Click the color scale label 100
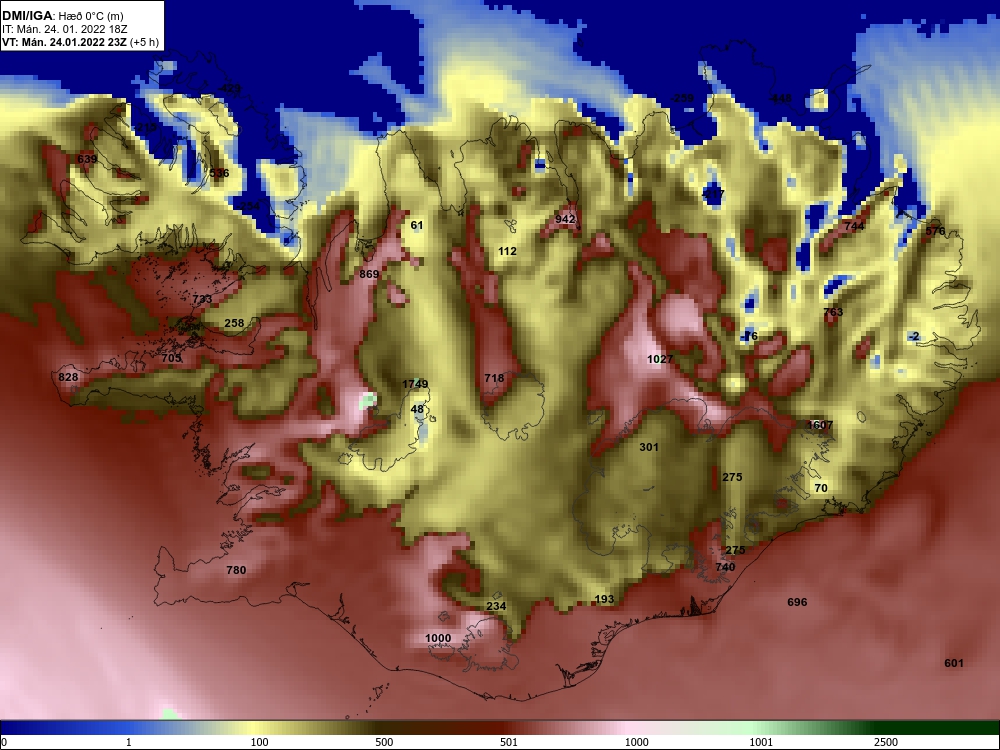Viewport: 1000px width, 750px height. click(x=260, y=742)
